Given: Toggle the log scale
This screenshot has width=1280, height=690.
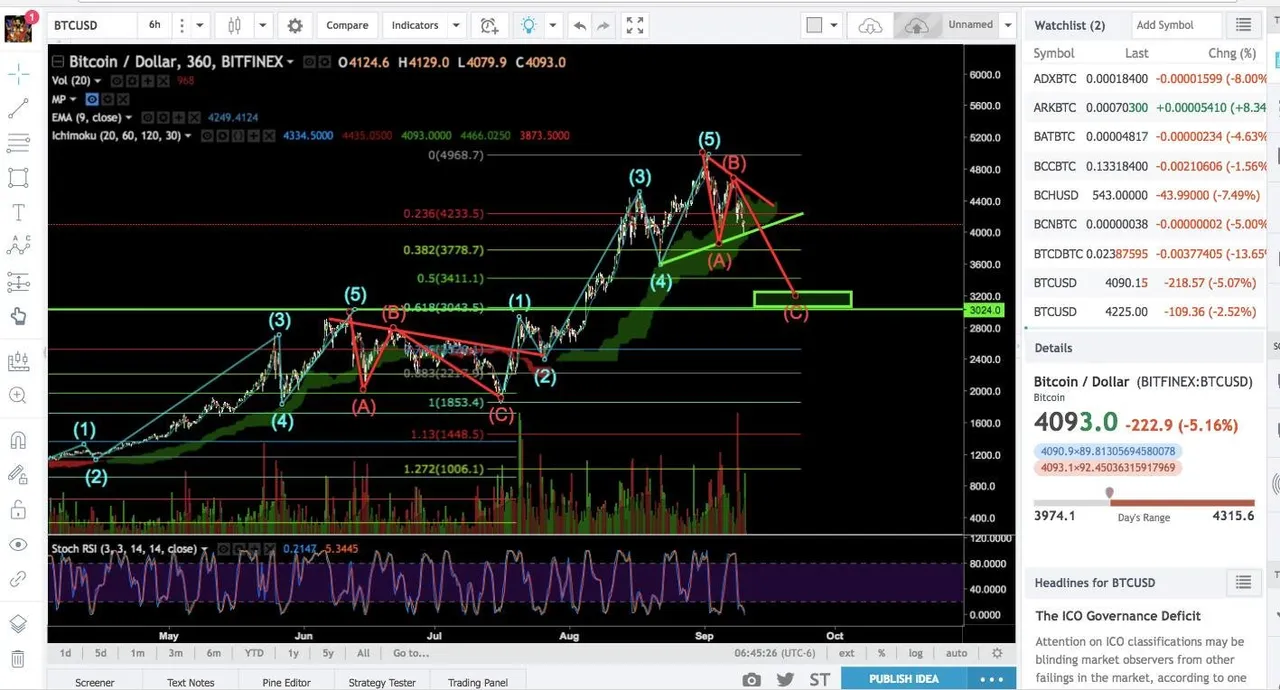Looking at the screenshot, I should coord(915,653).
